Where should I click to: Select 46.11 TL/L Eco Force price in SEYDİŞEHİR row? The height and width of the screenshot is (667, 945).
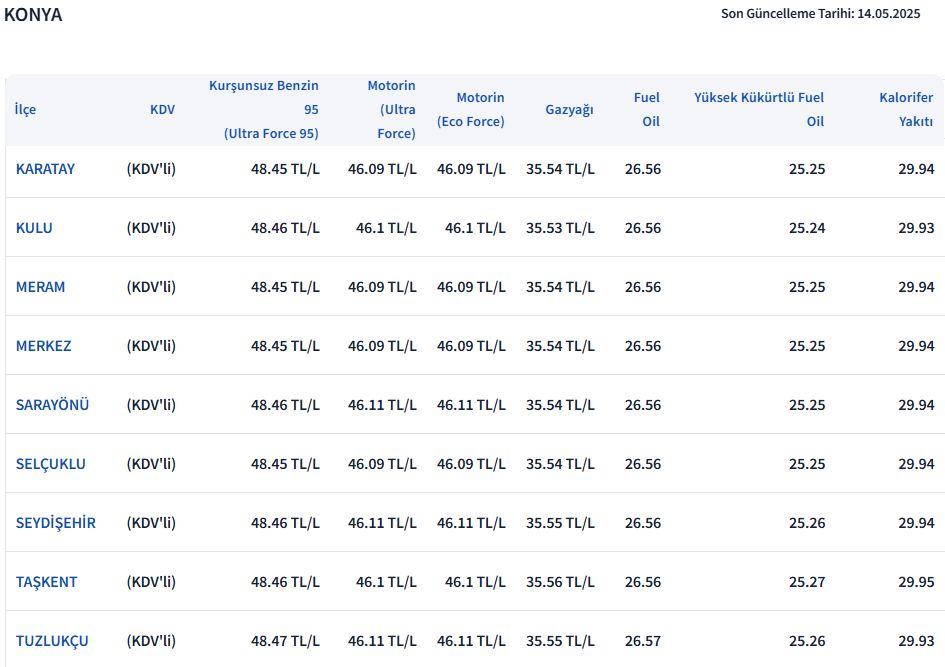471,524
